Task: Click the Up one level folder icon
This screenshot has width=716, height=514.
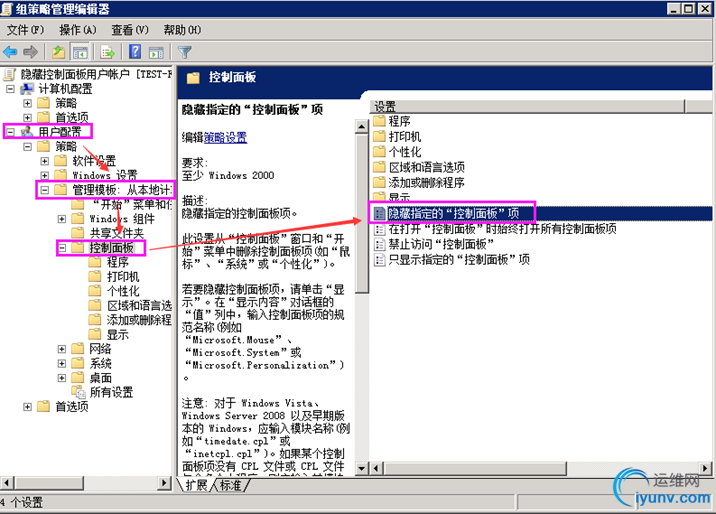Action: (x=58, y=52)
